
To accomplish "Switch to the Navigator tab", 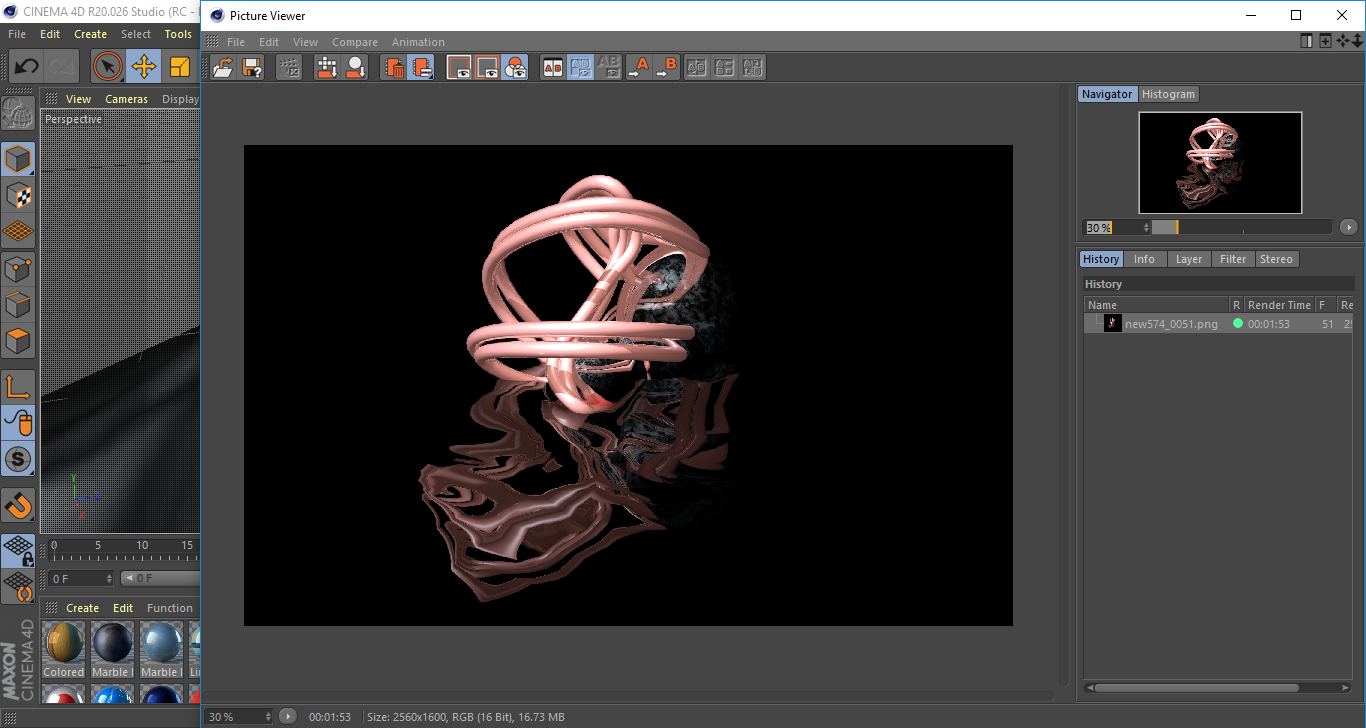I will [1107, 94].
